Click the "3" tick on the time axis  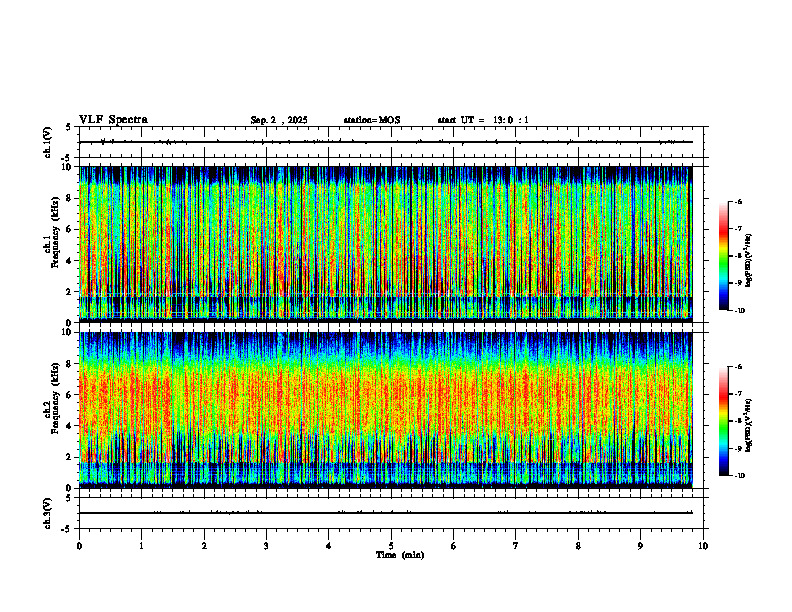[266, 546]
